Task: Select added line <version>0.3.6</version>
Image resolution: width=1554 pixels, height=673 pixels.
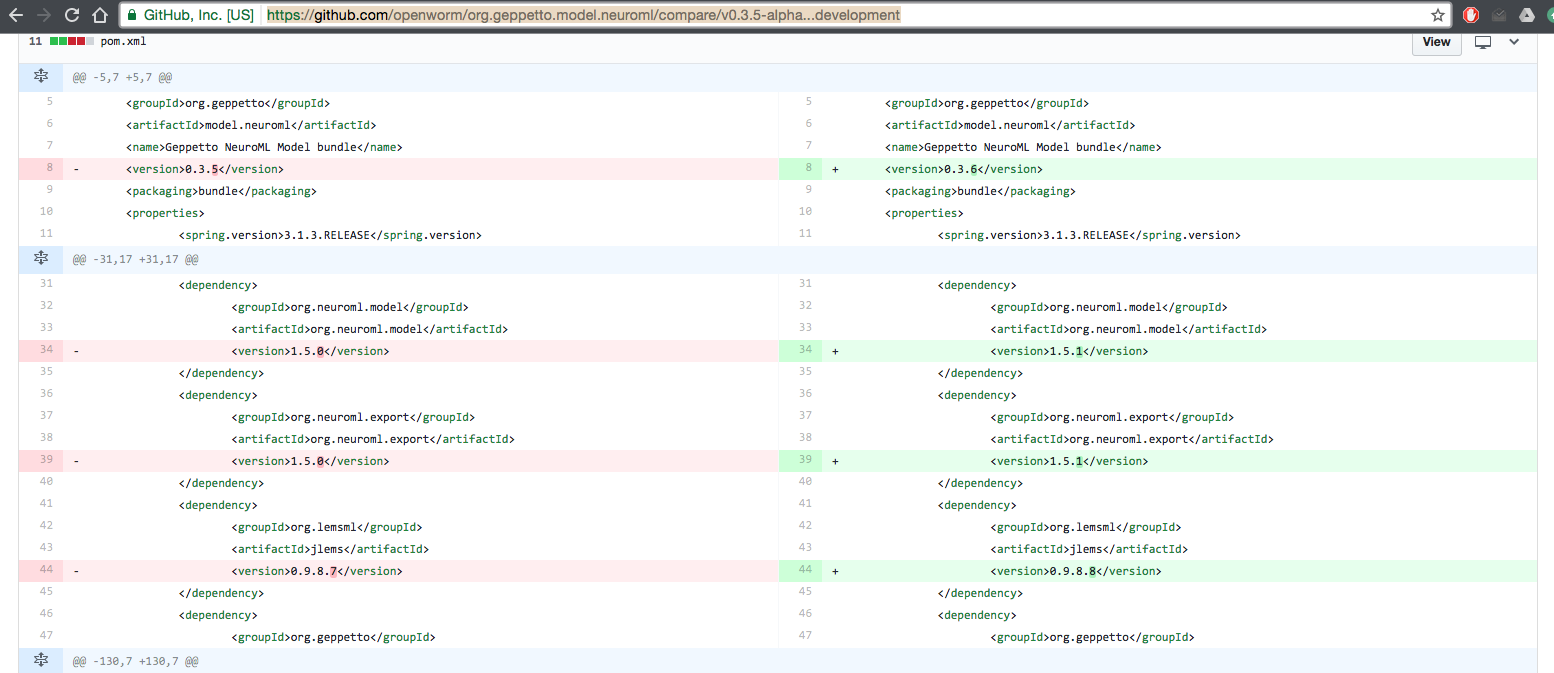Action: pyautogui.click(x=963, y=169)
